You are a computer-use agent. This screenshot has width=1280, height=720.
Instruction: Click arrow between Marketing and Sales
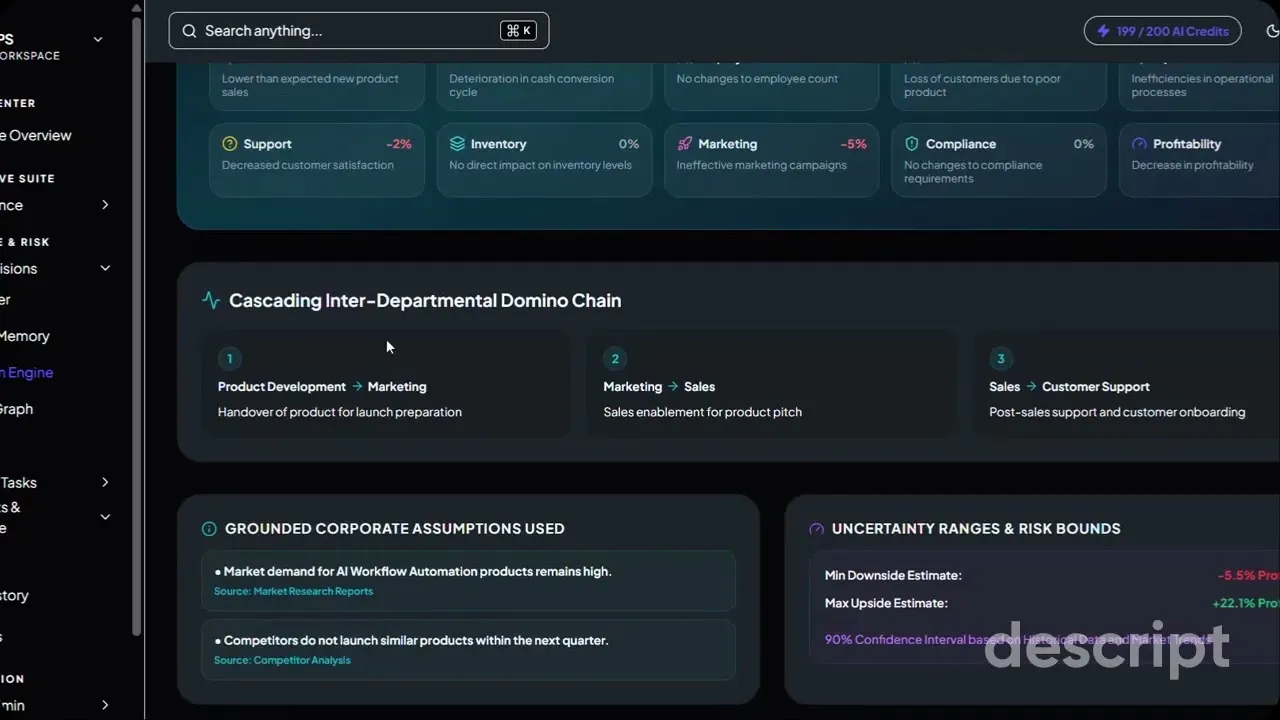pos(674,386)
